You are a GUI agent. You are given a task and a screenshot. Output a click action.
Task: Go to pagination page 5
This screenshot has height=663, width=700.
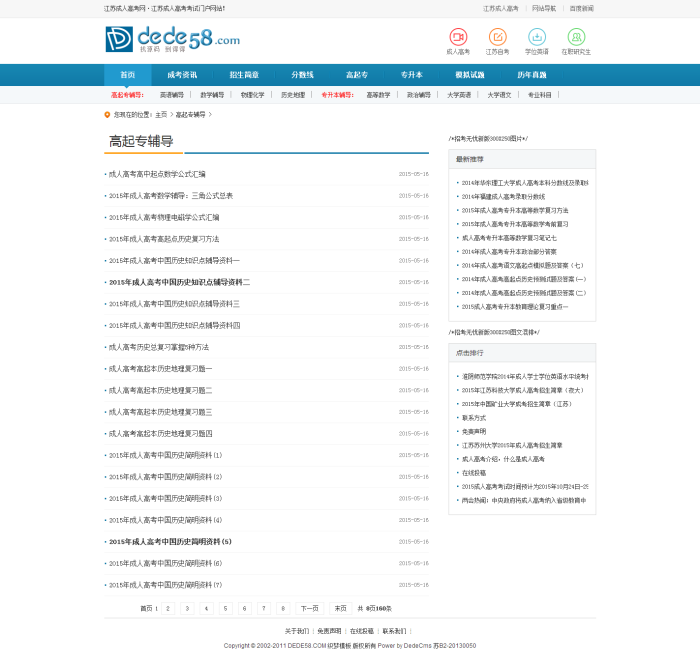pyautogui.click(x=225, y=608)
